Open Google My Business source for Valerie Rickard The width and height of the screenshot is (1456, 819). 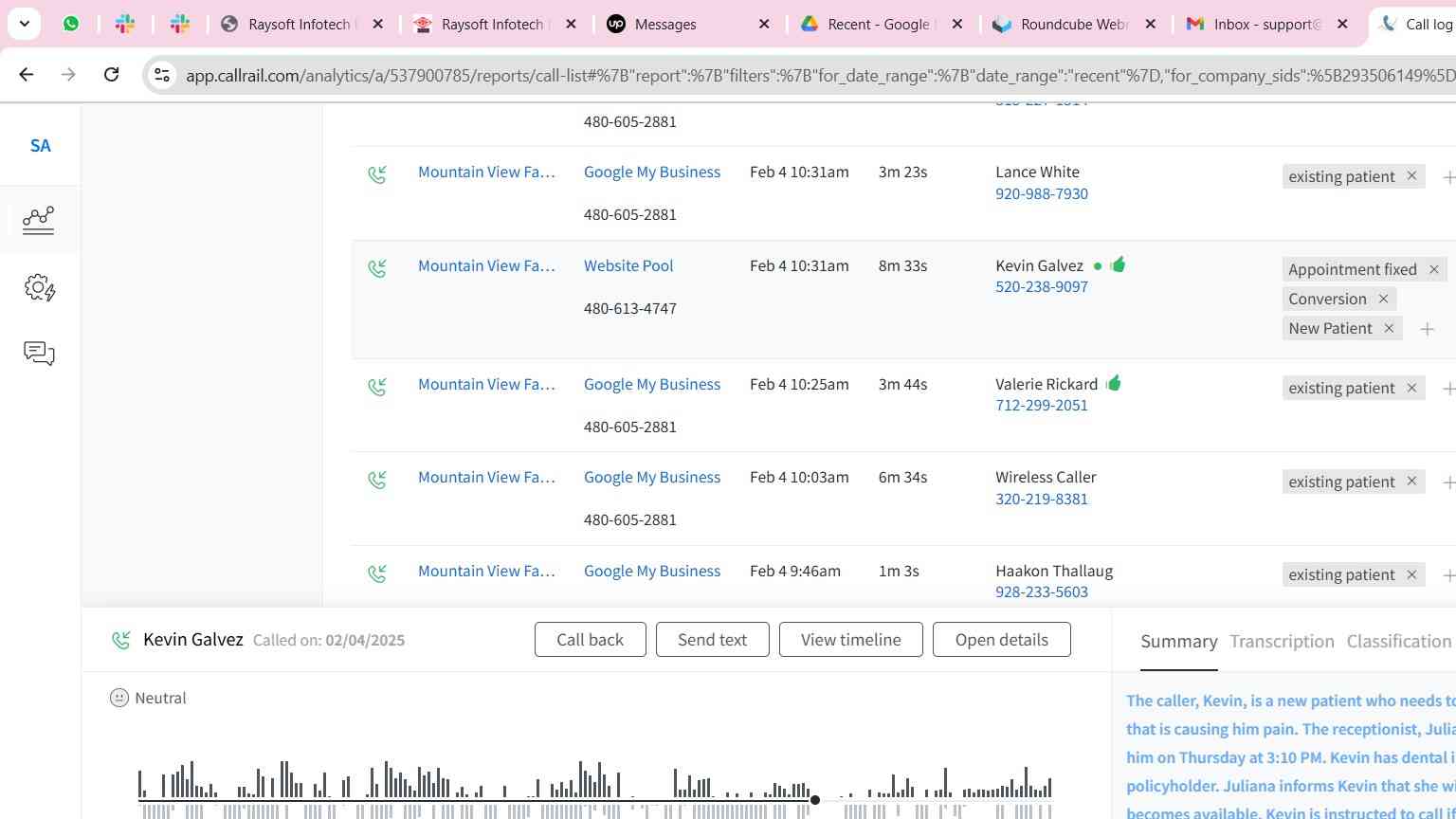point(652,384)
